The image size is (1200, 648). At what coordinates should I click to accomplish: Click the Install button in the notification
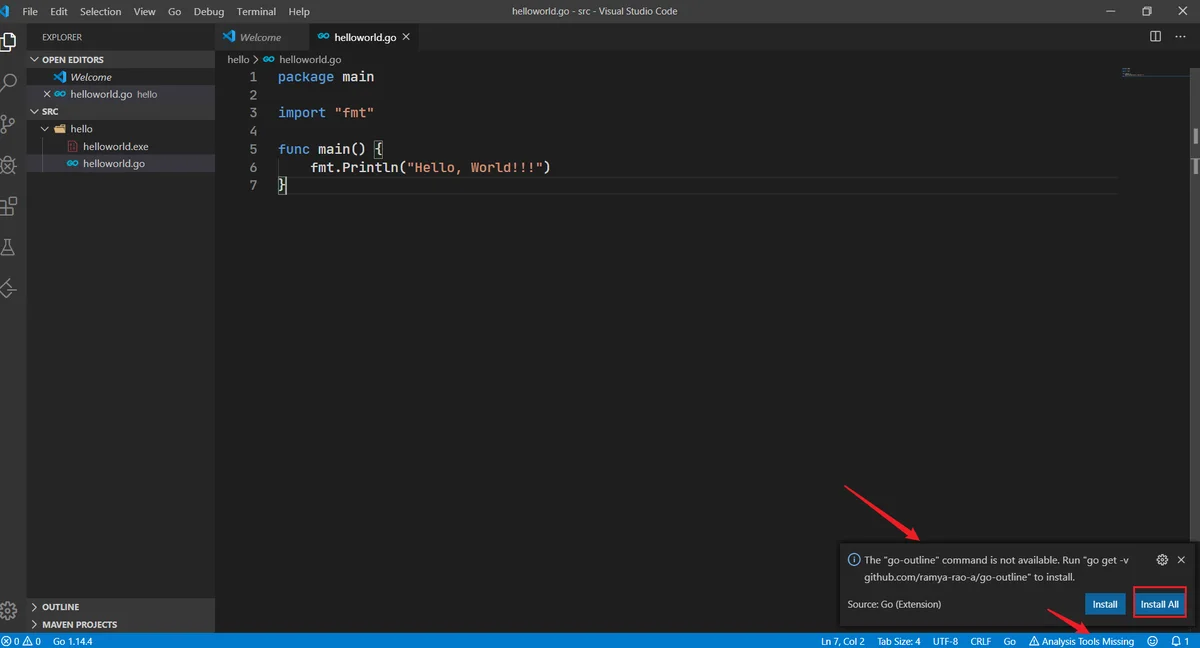[1105, 604]
